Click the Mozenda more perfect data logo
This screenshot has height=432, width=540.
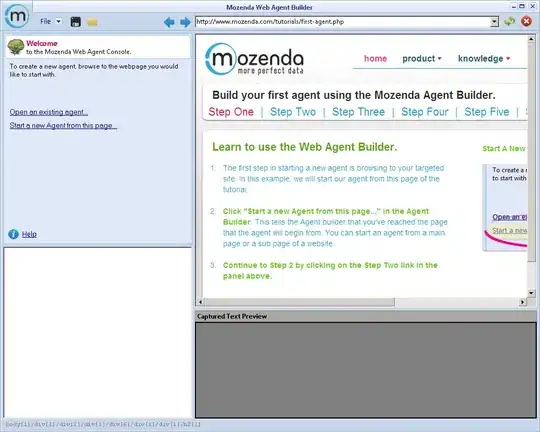point(254,59)
